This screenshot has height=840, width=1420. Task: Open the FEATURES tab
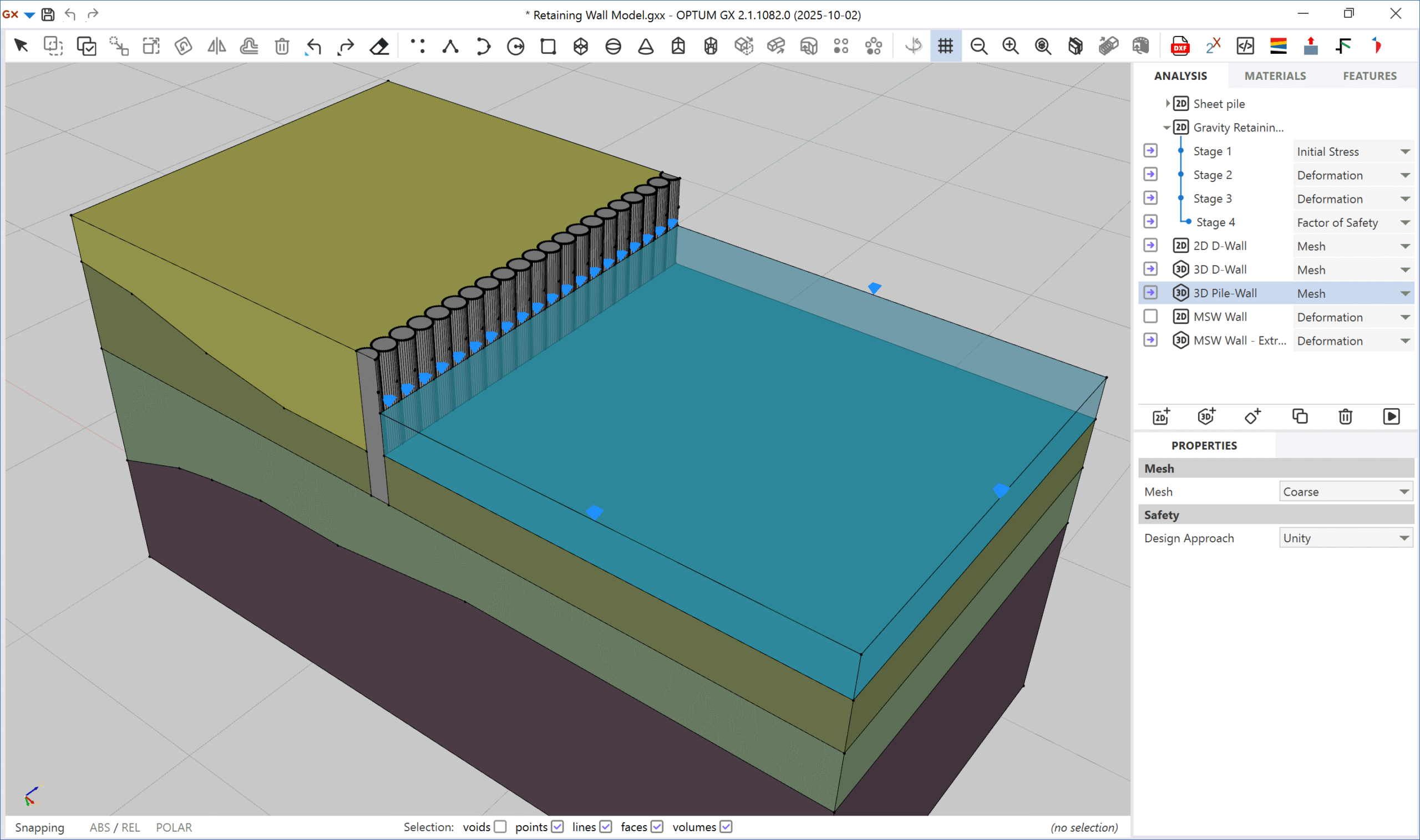1370,76
